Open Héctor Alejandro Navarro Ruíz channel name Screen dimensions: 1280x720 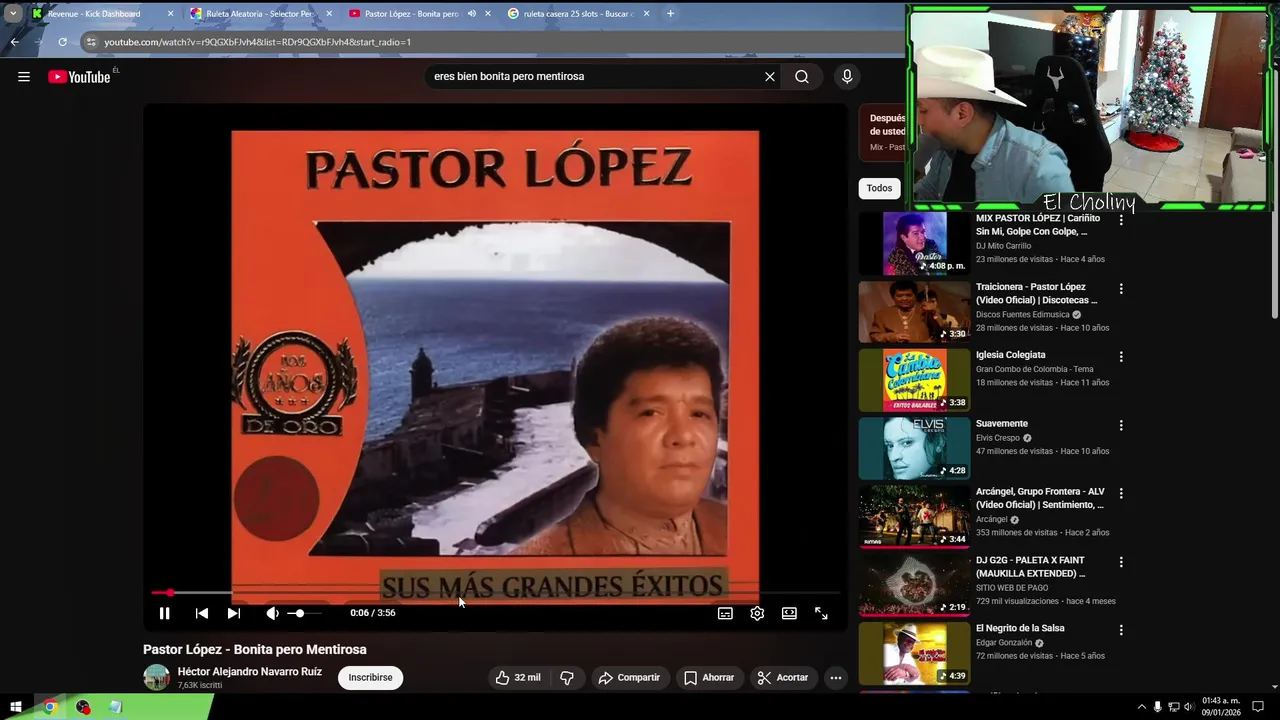250,672
